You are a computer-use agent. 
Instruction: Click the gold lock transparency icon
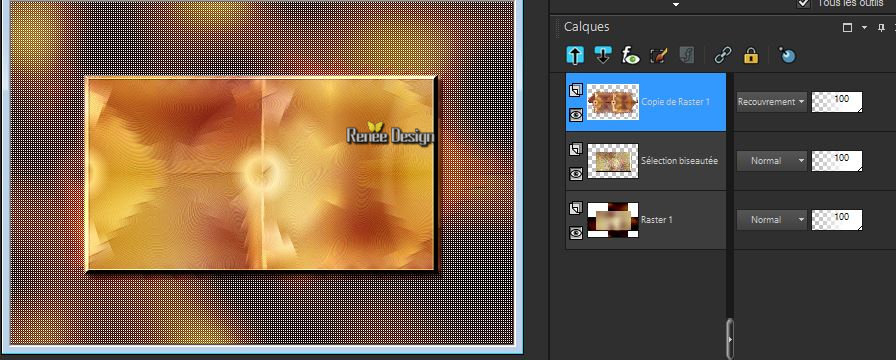pos(750,55)
